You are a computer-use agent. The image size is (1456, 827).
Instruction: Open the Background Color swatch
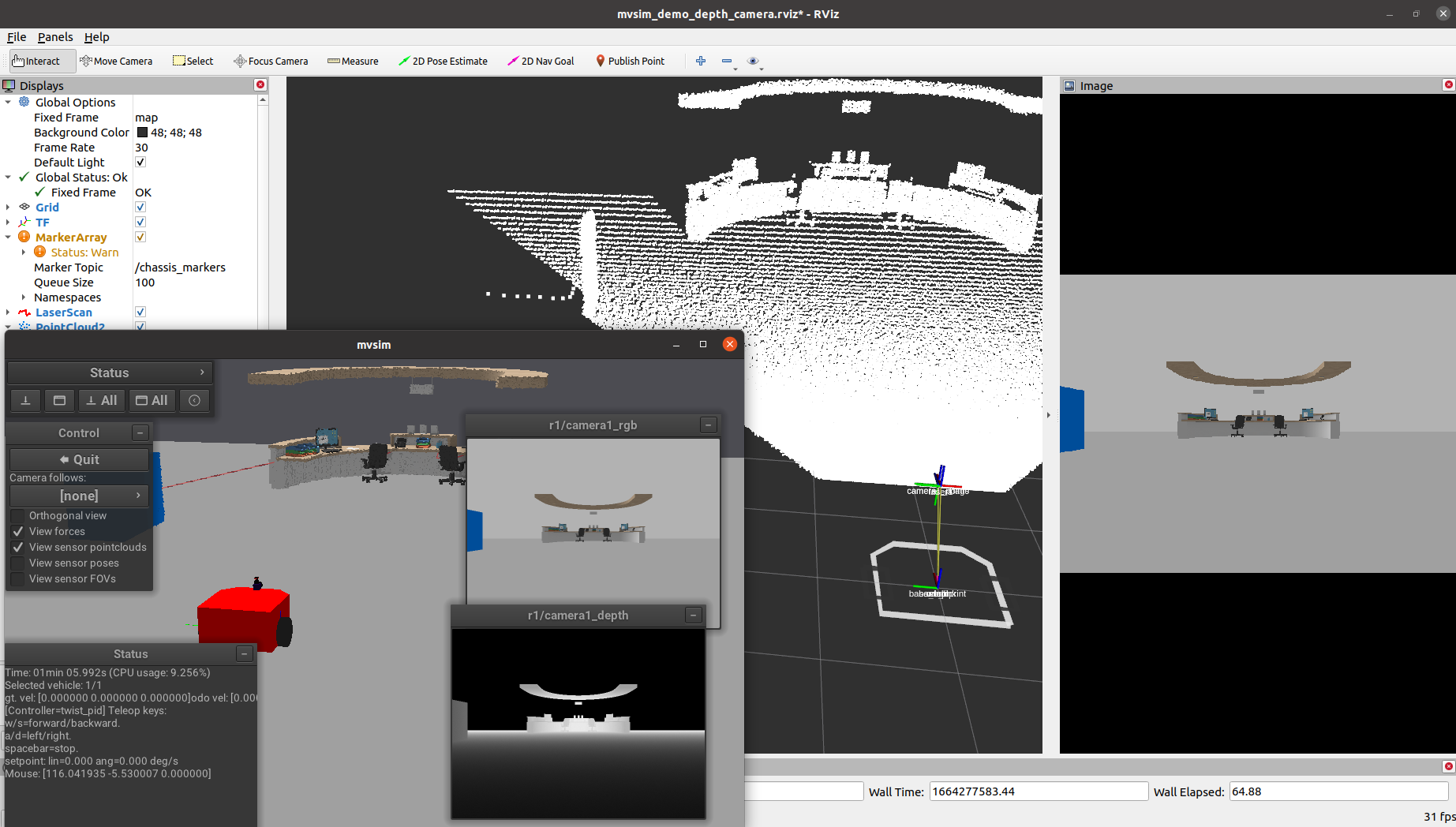(x=143, y=132)
